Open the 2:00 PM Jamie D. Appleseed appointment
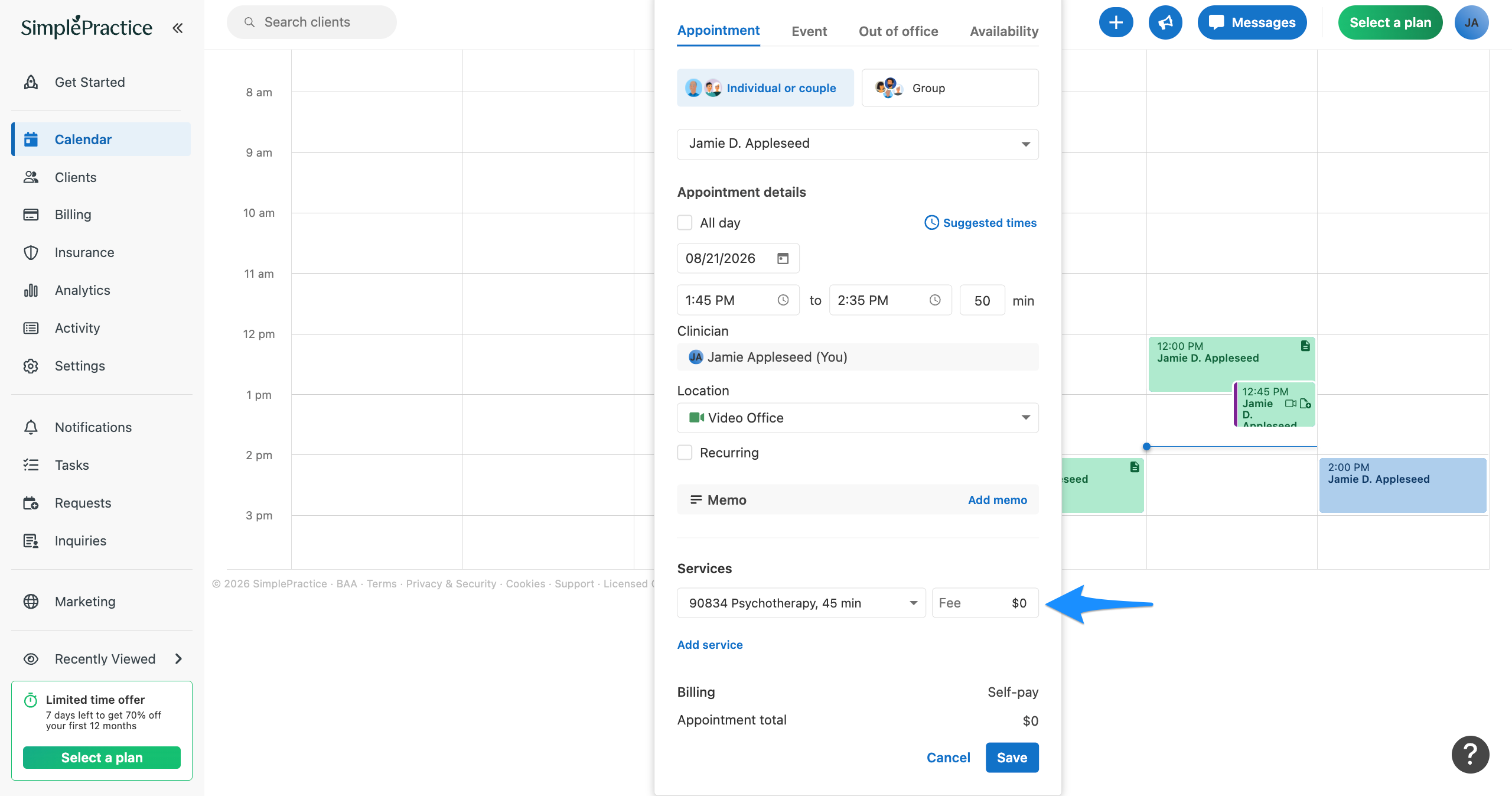 1403,485
